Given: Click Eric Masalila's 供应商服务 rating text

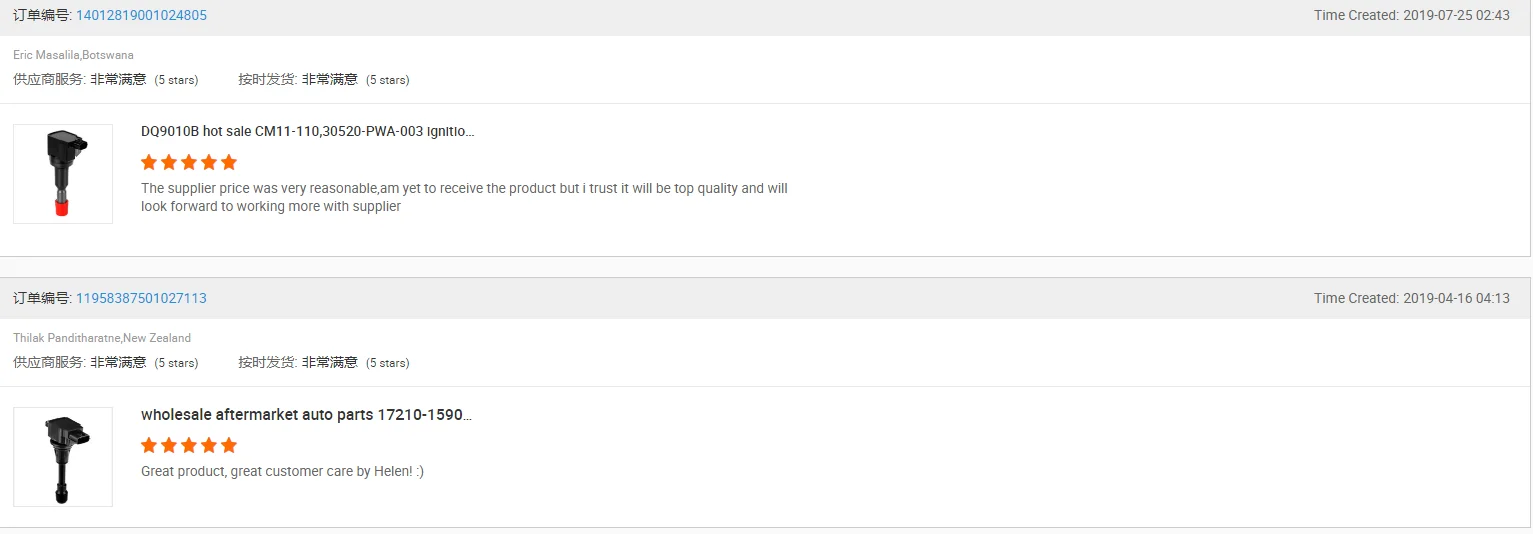Looking at the screenshot, I should tap(105, 80).
